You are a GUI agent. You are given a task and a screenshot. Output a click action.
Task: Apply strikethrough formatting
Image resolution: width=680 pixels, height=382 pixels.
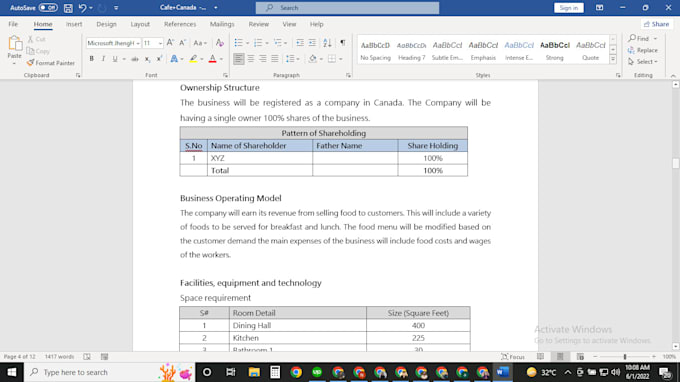(135, 59)
